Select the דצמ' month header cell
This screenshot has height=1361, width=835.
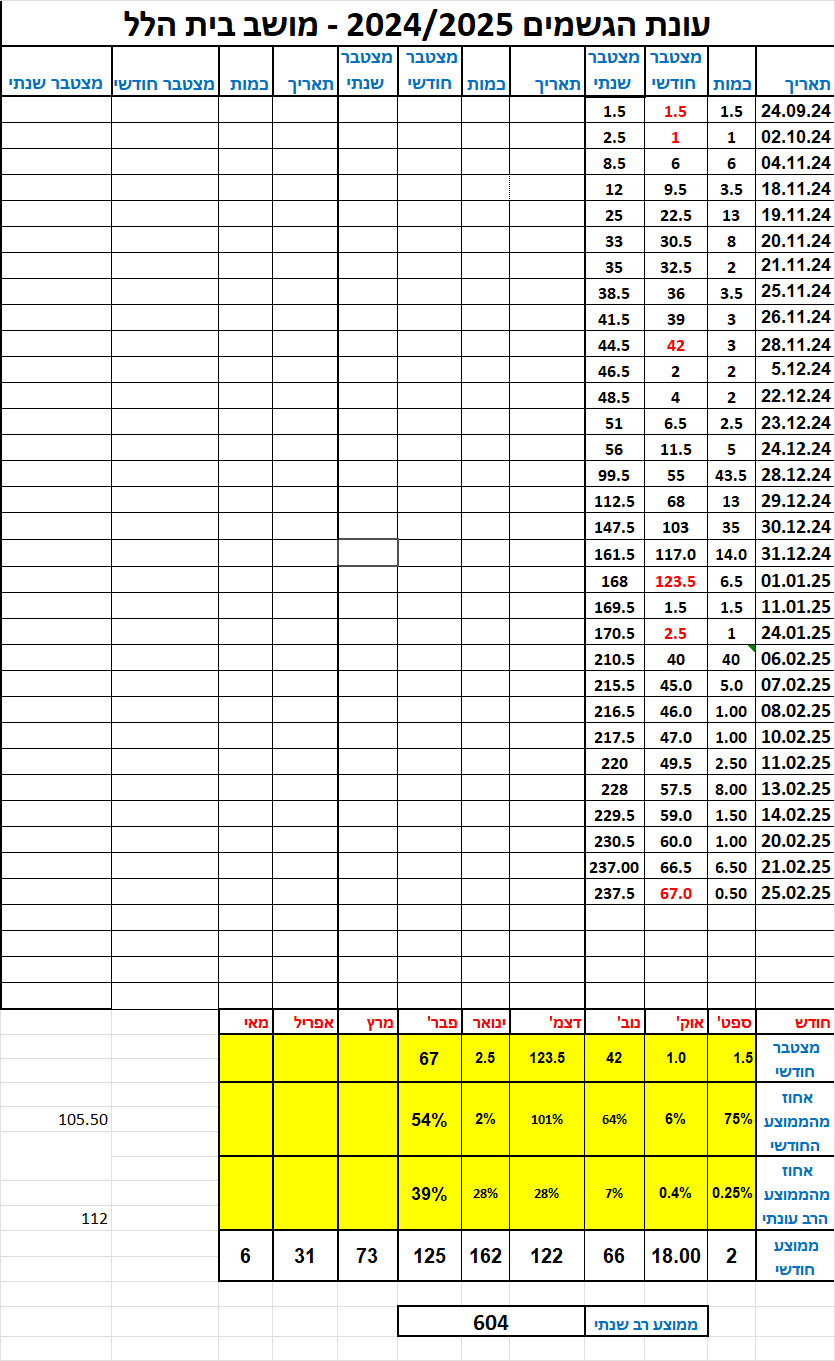[x=546, y=1022]
